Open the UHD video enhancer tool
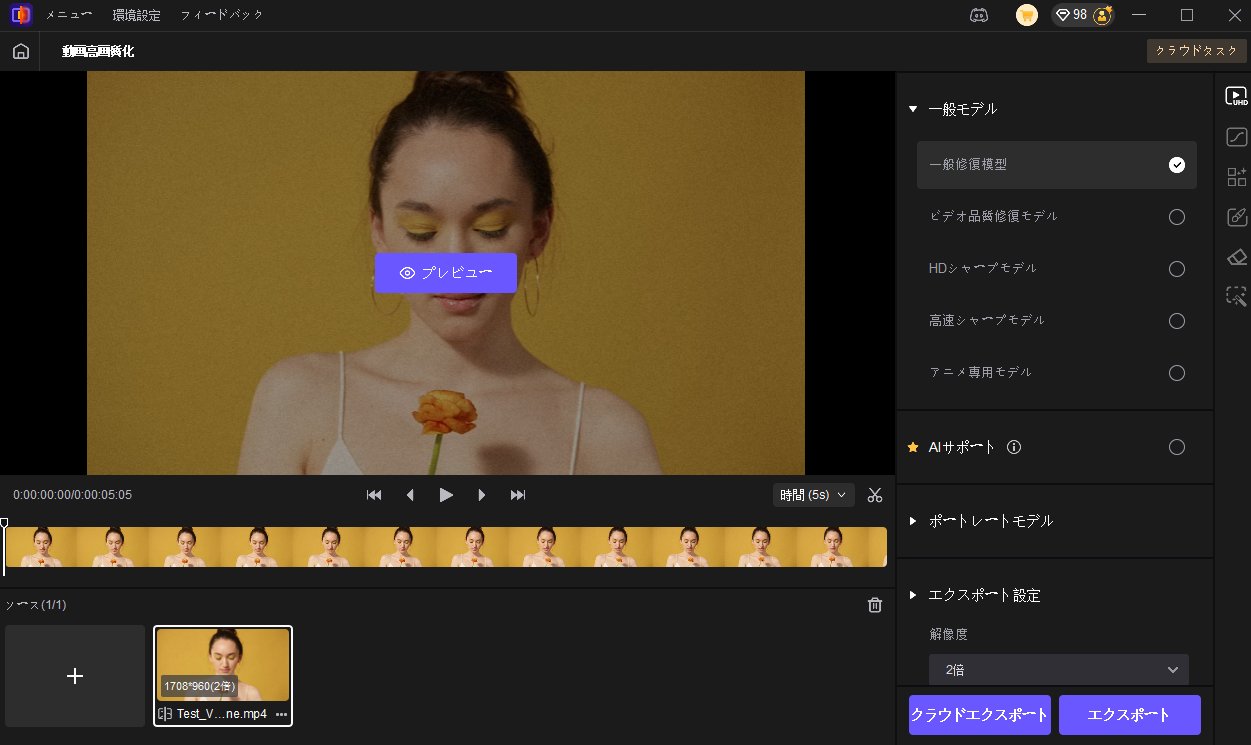 coord(1237,96)
